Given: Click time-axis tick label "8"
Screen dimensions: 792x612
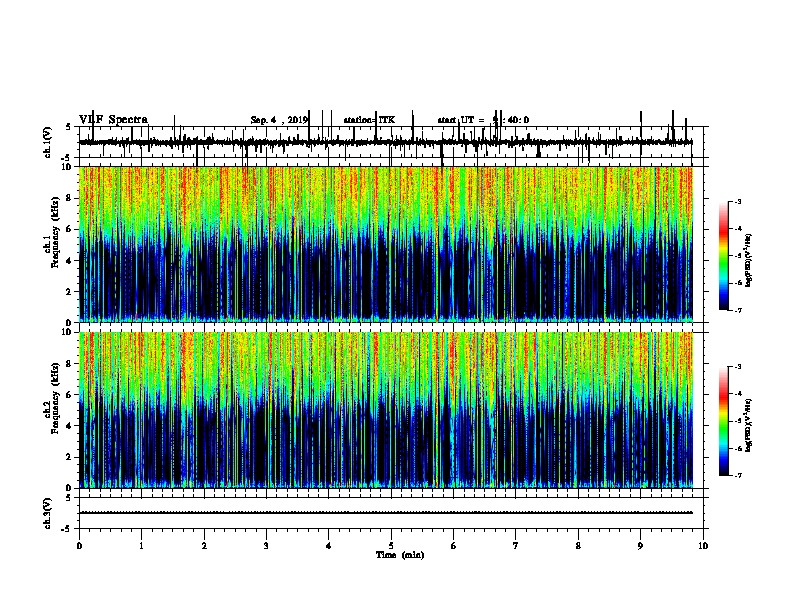Looking at the screenshot, I should click(x=578, y=546).
